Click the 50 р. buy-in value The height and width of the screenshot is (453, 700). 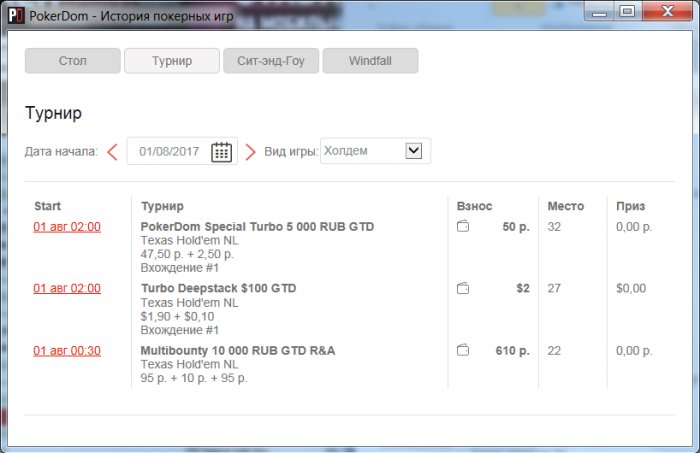coord(516,227)
